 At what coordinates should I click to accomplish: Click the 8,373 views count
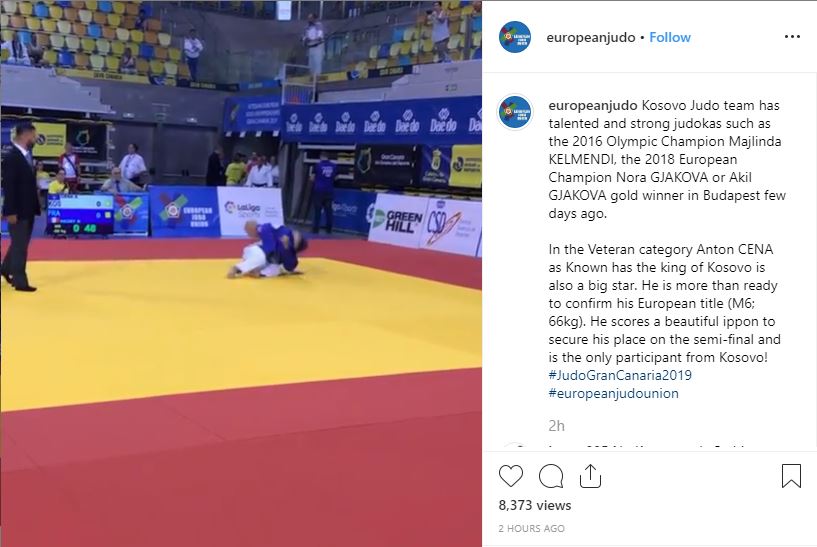(535, 505)
